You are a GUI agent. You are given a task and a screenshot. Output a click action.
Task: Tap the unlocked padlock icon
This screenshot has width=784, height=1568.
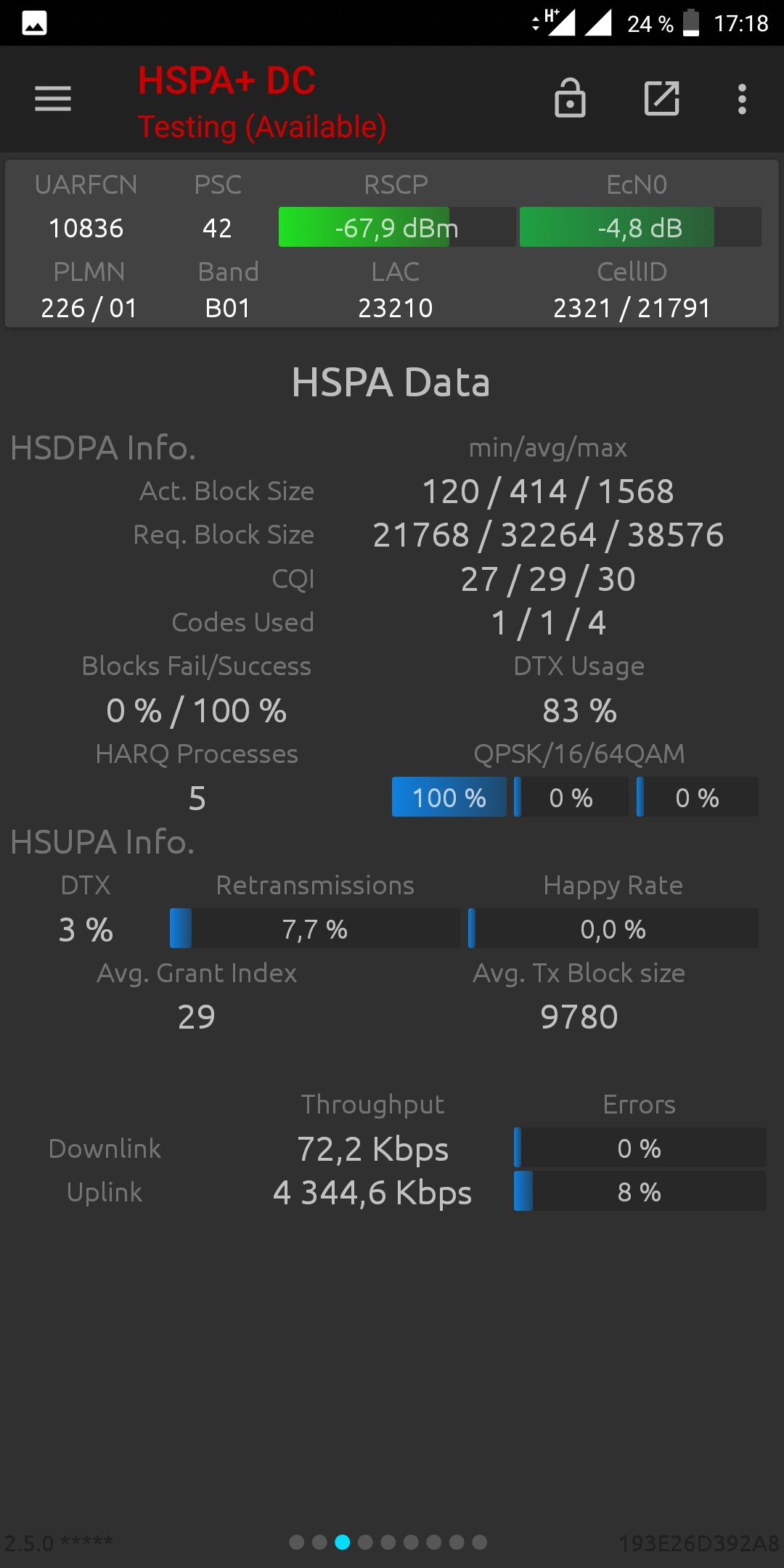point(570,98)
